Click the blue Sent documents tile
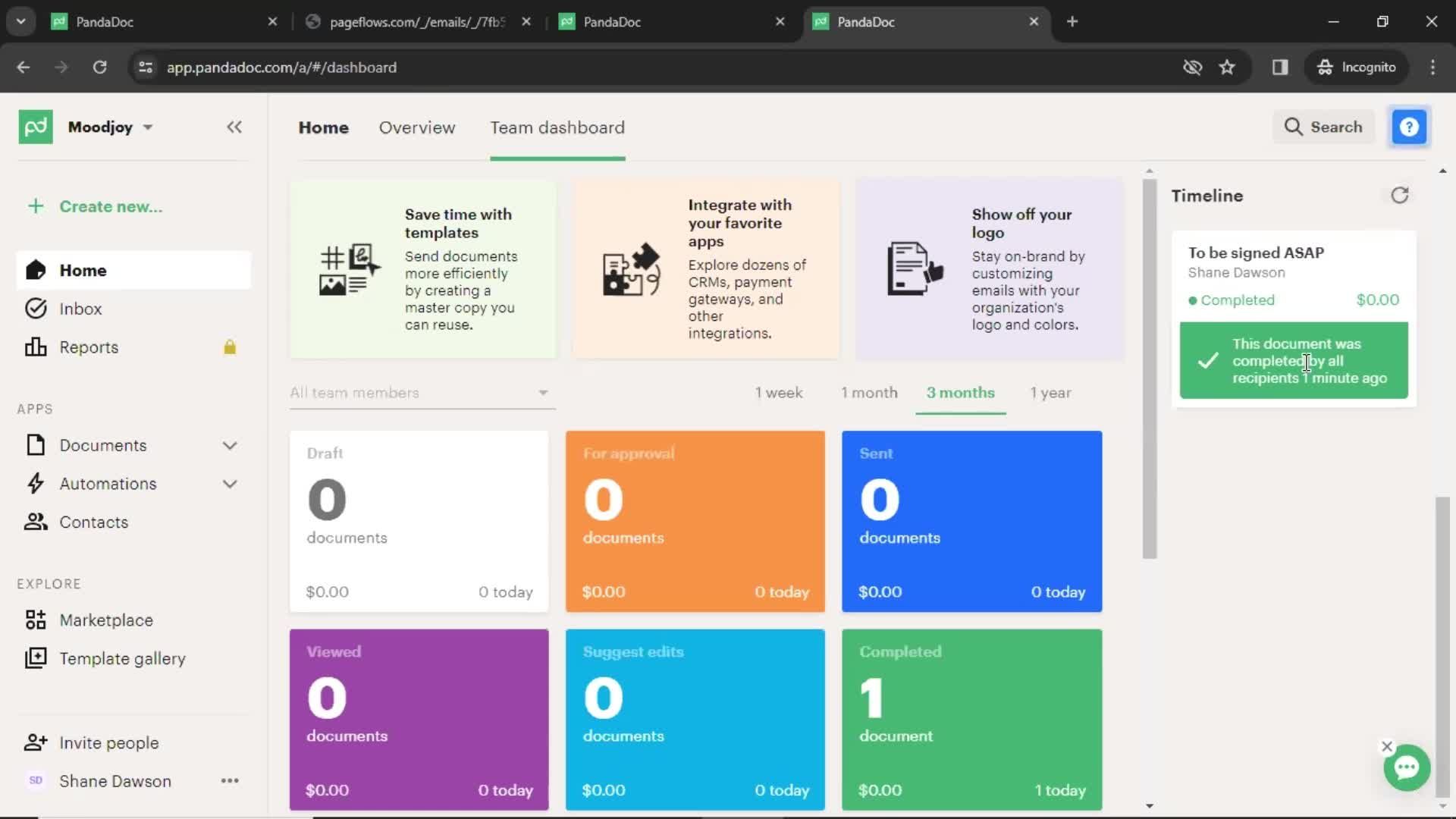The width and height of the screenshot is (1456, 819). (971, 521)
